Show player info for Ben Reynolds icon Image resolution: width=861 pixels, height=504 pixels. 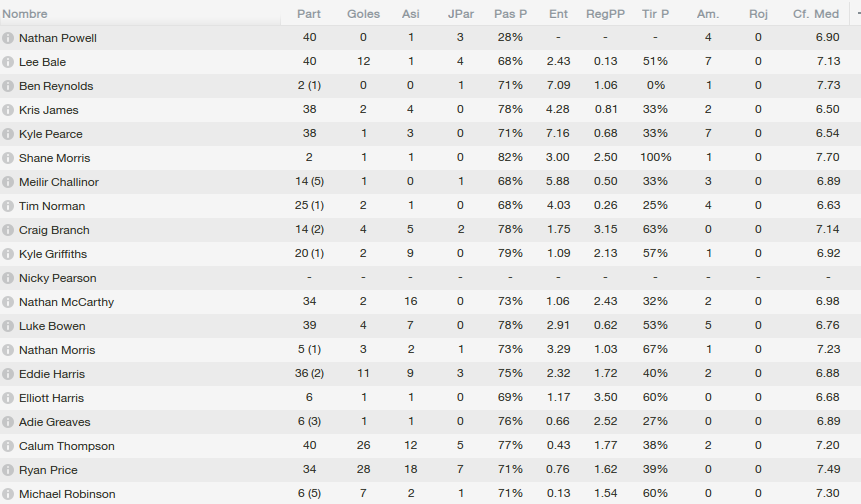pyautogui.click(x=8, y=86)
